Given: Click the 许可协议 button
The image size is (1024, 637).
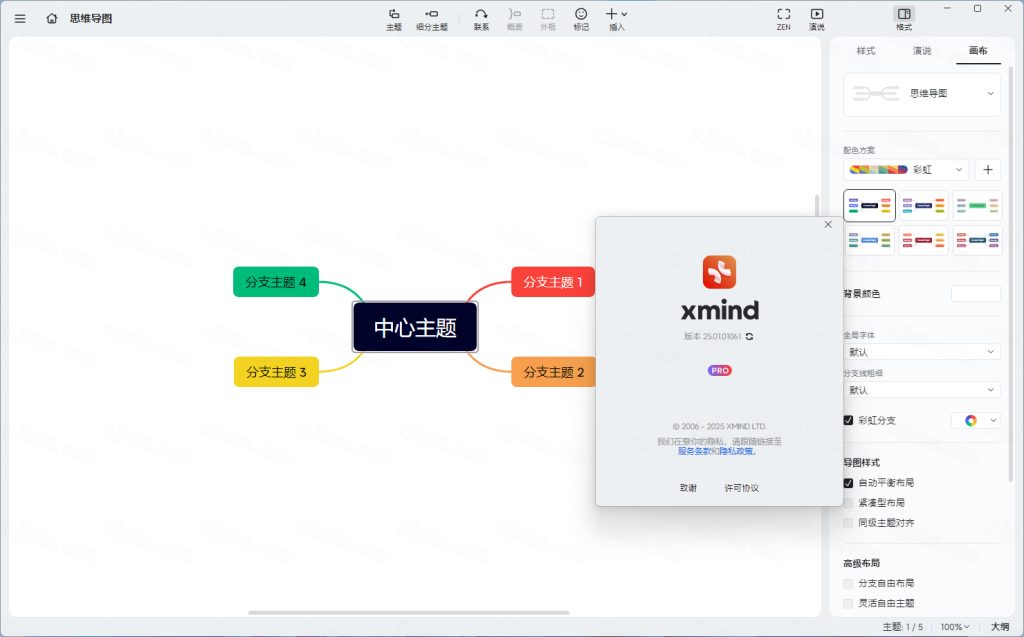Looking at the screenshot, I should point(742,488).
